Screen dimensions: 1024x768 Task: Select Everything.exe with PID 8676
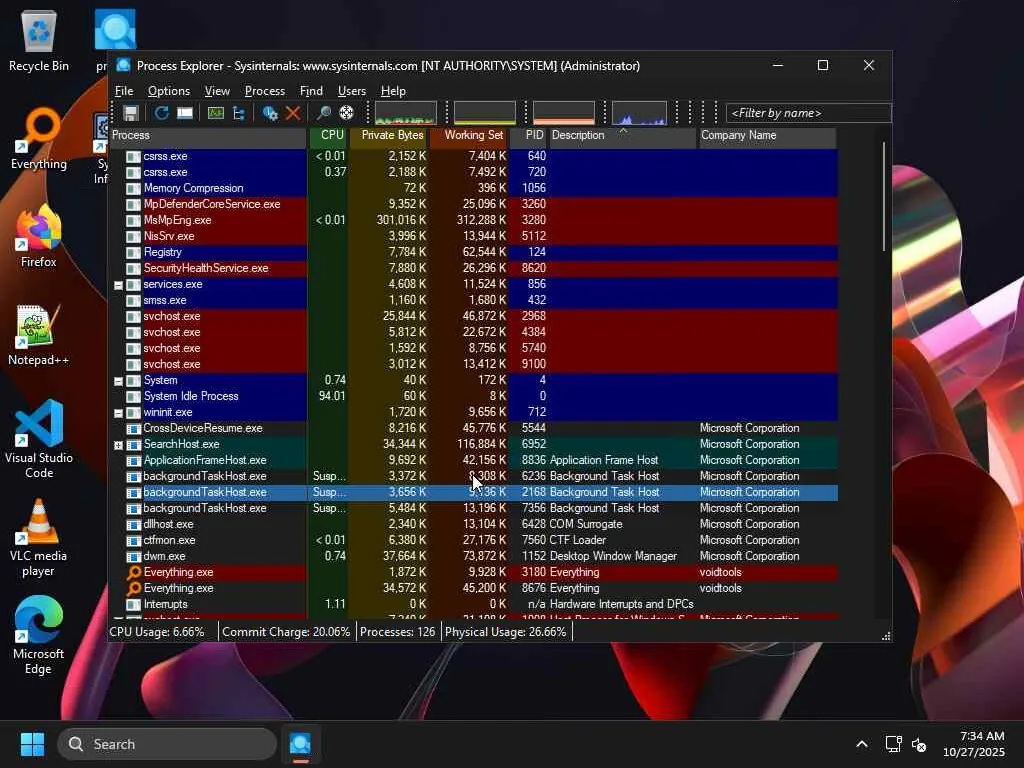(x=473, y=588)
